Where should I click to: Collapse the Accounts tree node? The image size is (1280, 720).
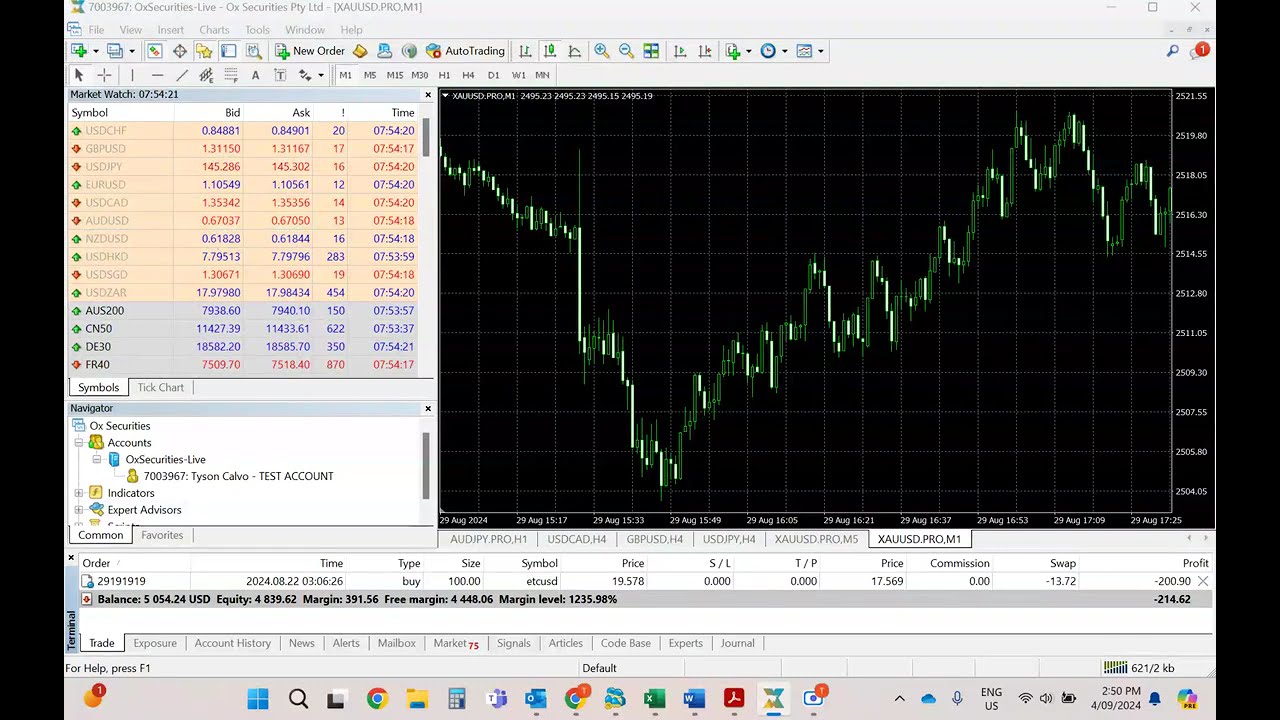point(79,442)
